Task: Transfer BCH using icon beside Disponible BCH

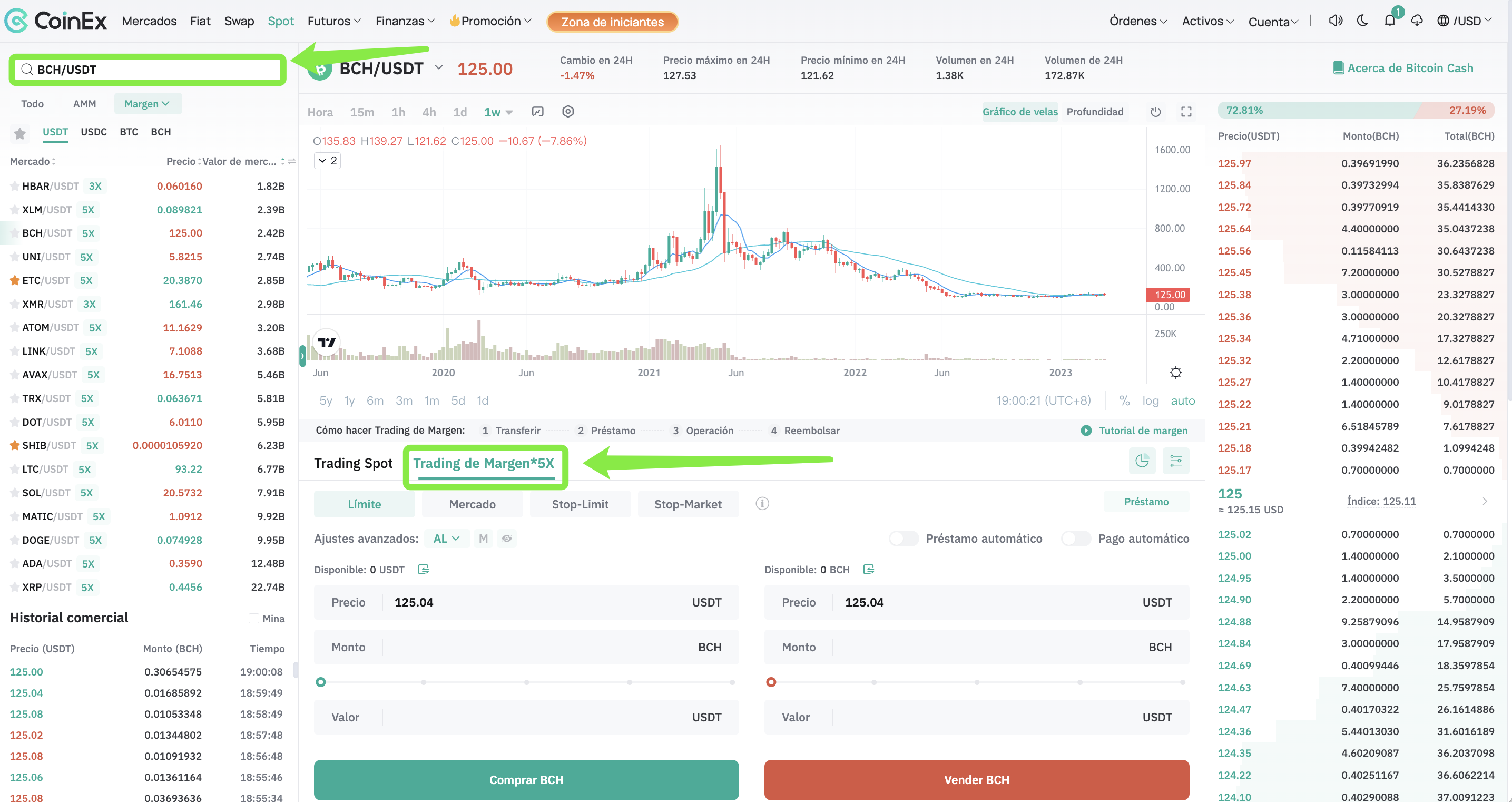Action: click(869, 569)
